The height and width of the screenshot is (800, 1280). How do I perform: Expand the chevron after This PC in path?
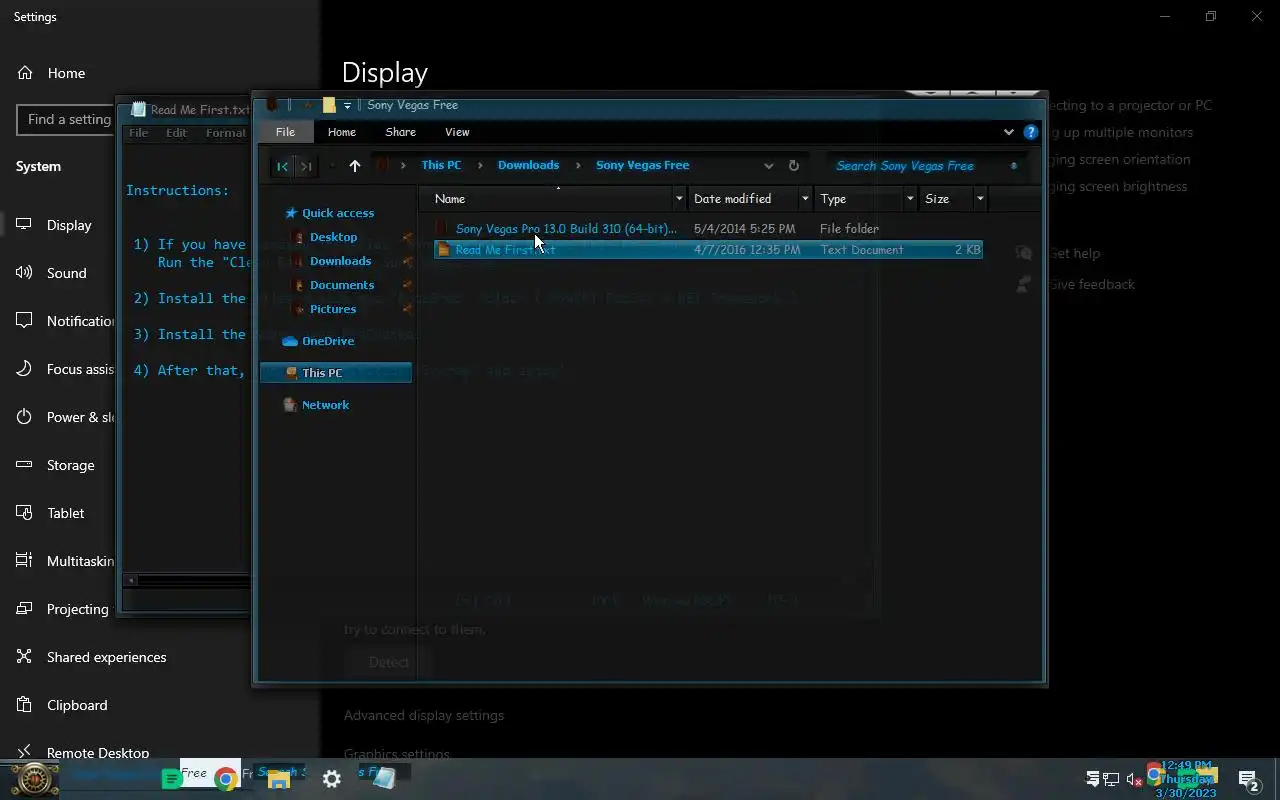(x=480, y=166)
